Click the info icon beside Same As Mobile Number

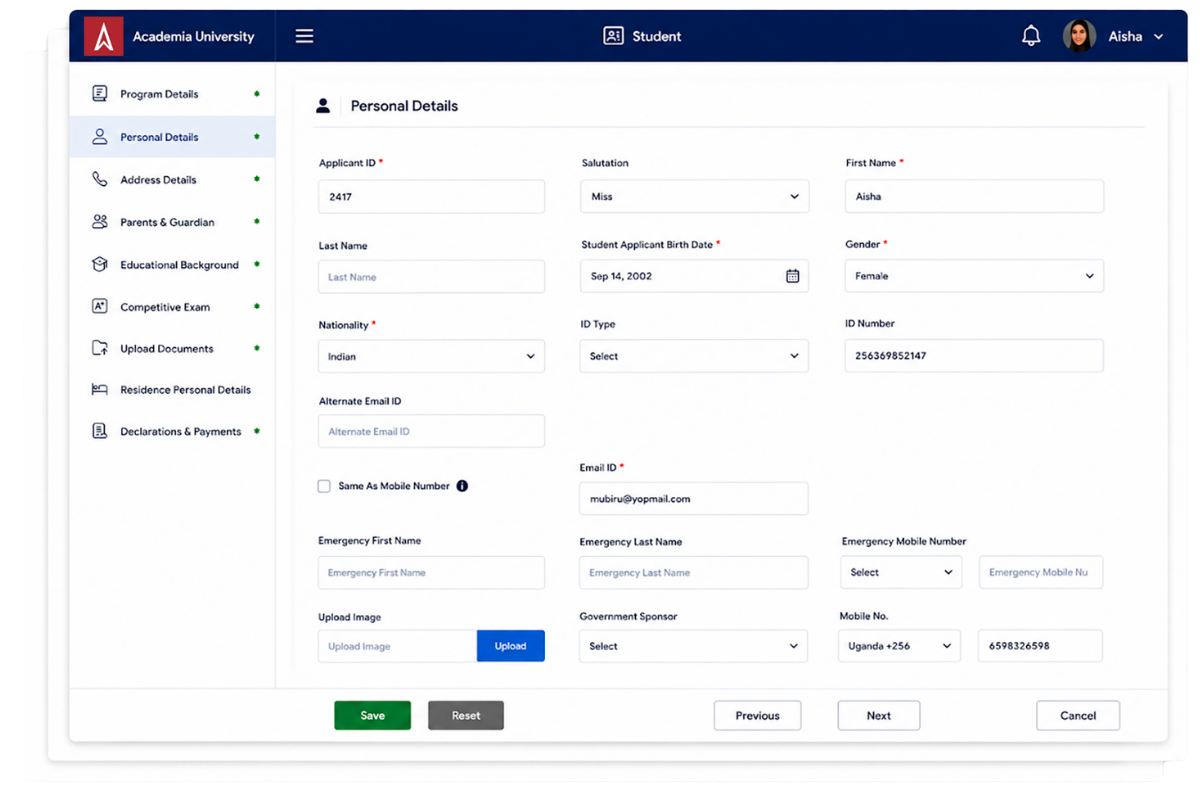tap(462, 486)
